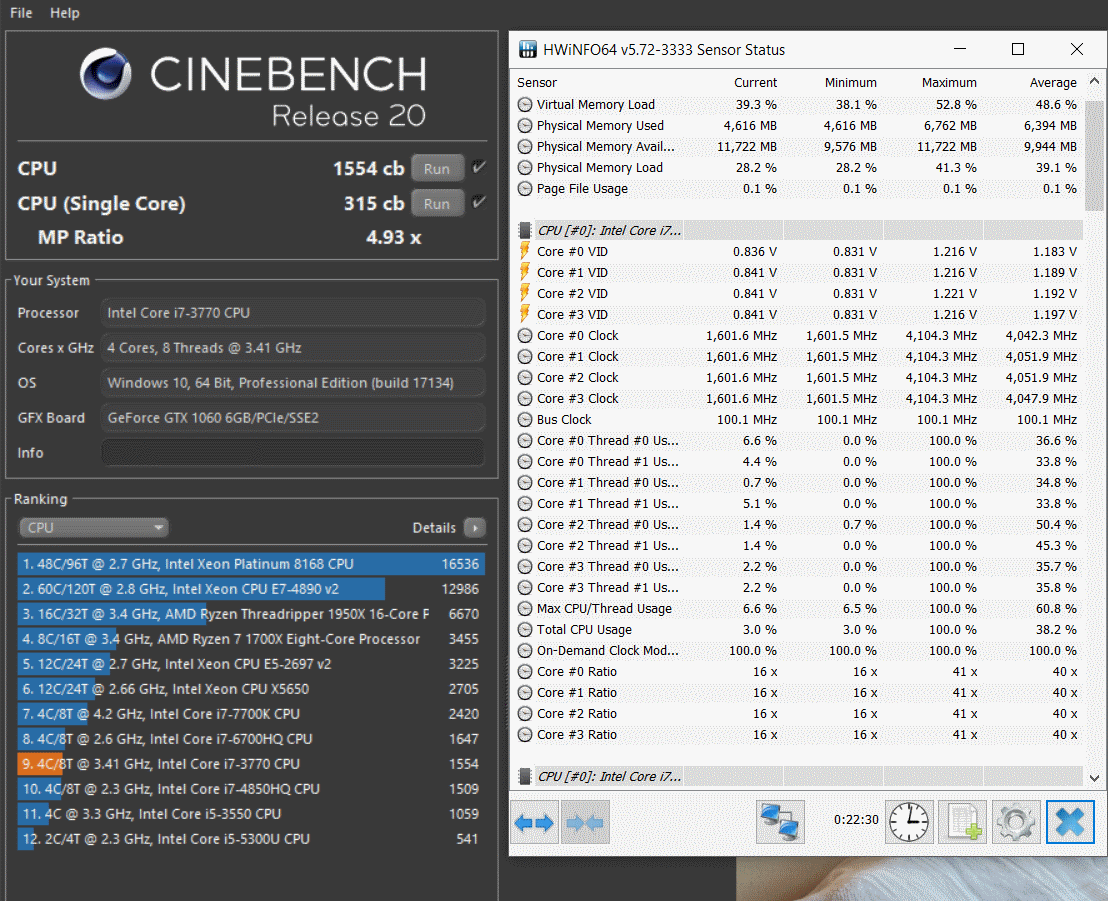
Task: Select Ryzen Threadripper 1950X ranking row
Action: 251,614
